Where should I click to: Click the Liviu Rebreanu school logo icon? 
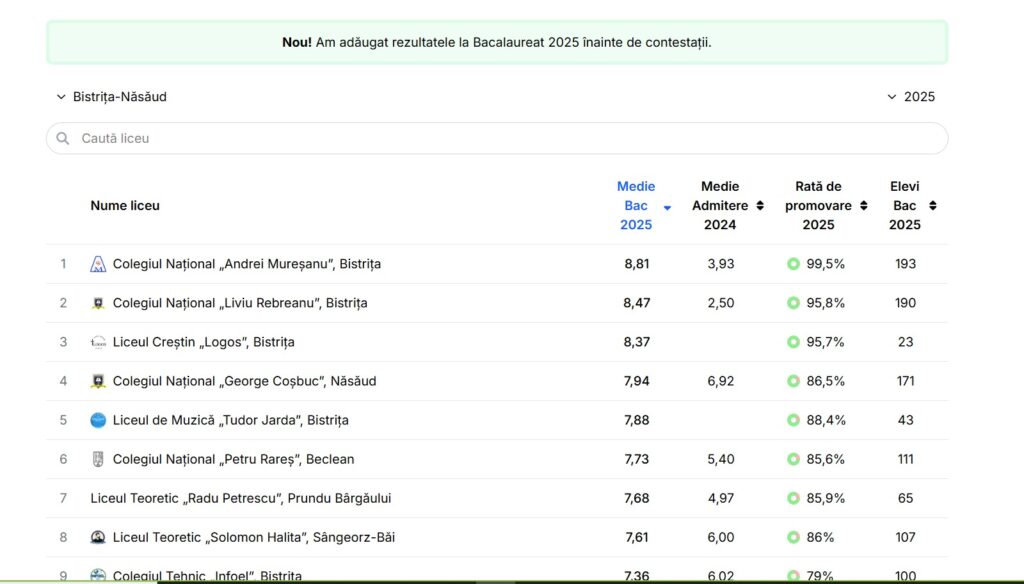pos(98,303)
